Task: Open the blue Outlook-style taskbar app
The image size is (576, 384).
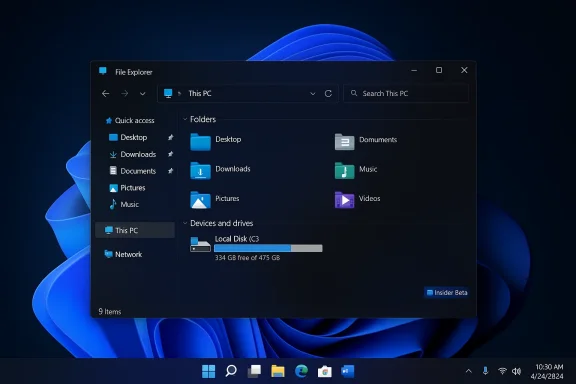Action: (348, 371)
